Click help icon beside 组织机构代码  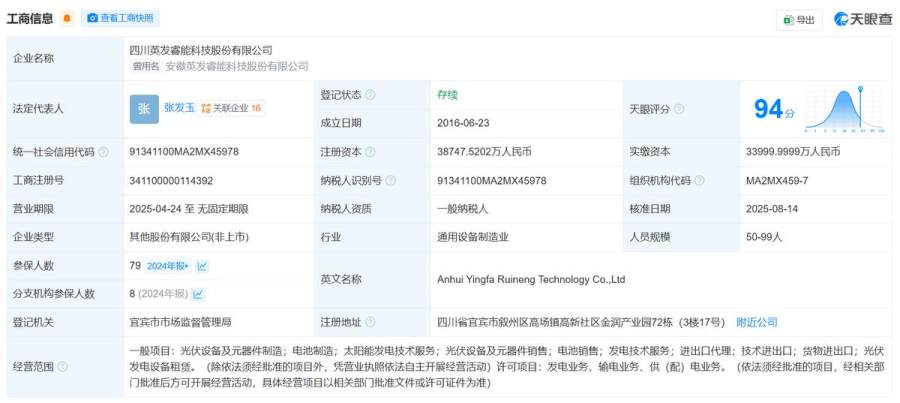[699, 181]
